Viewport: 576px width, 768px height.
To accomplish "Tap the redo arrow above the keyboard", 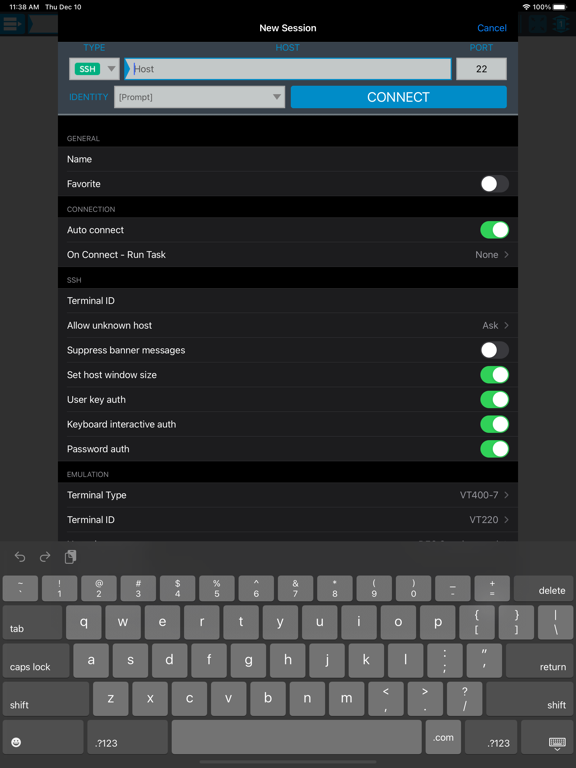I will click(45, 557).
